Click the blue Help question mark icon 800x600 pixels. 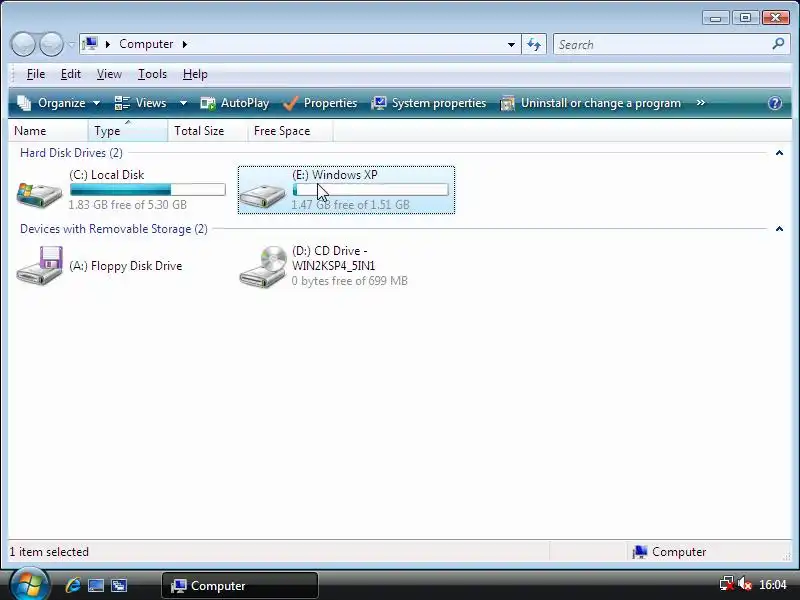774,103
